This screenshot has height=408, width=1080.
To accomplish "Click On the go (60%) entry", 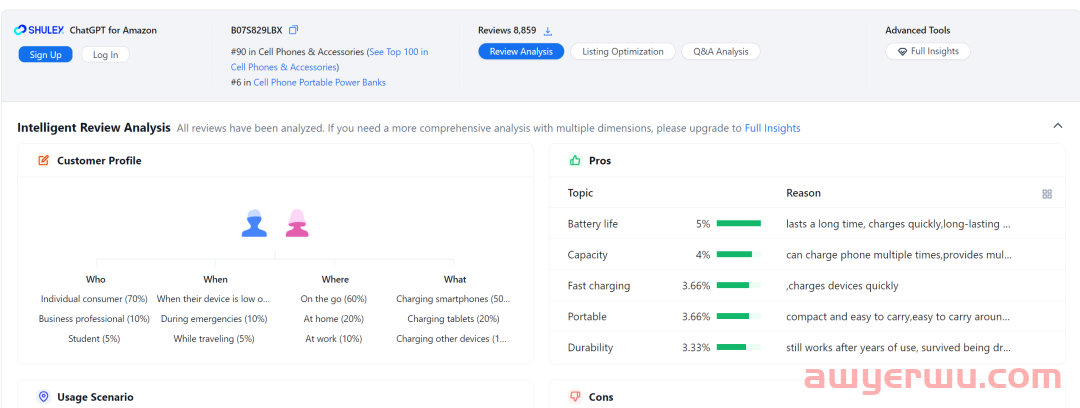I will [x=333, y=299].
